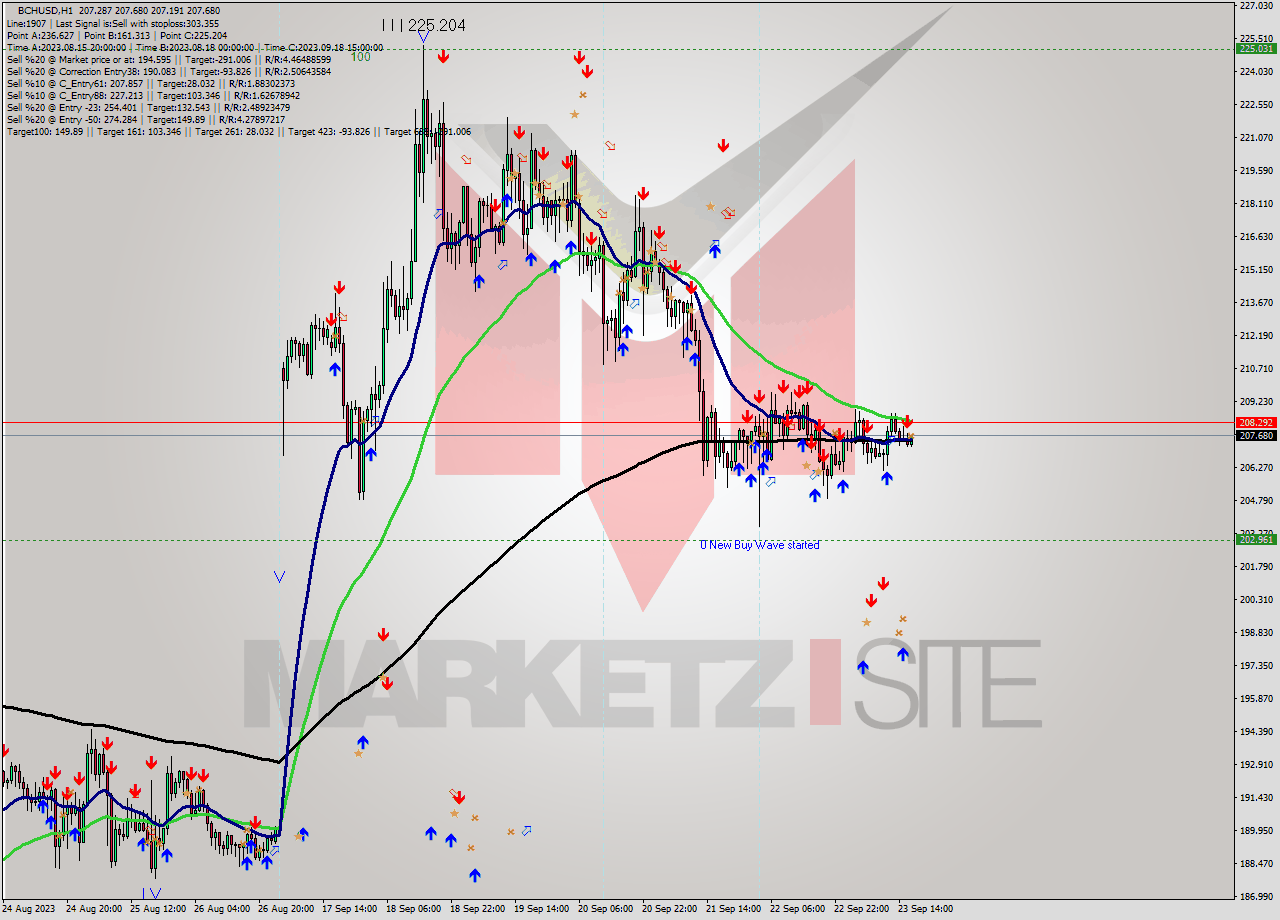1280x920 pixels.
Task: Click the 221.070 price axis label
Action: (1256, 138)
